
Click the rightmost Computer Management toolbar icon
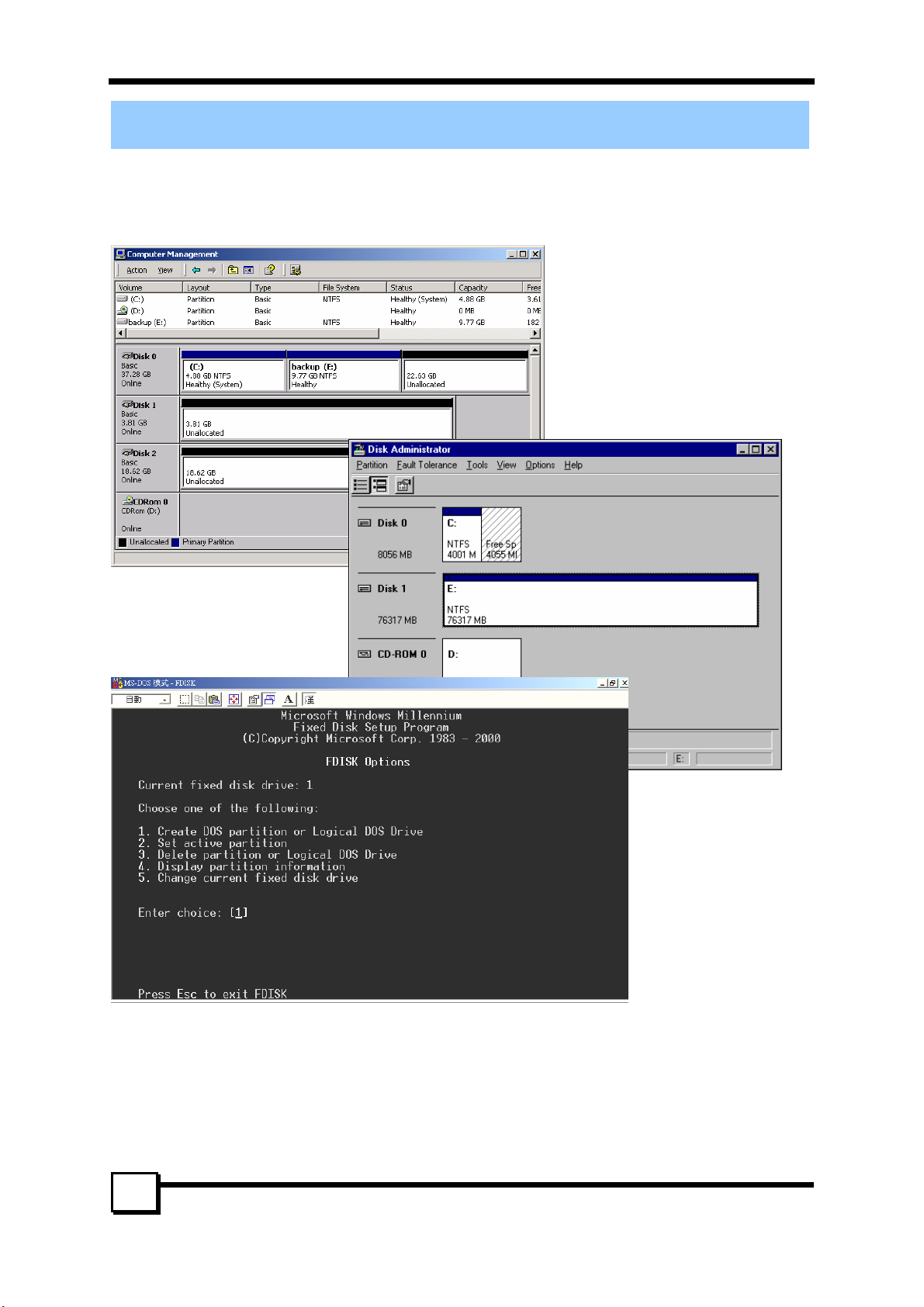click(x=295, y=270)
